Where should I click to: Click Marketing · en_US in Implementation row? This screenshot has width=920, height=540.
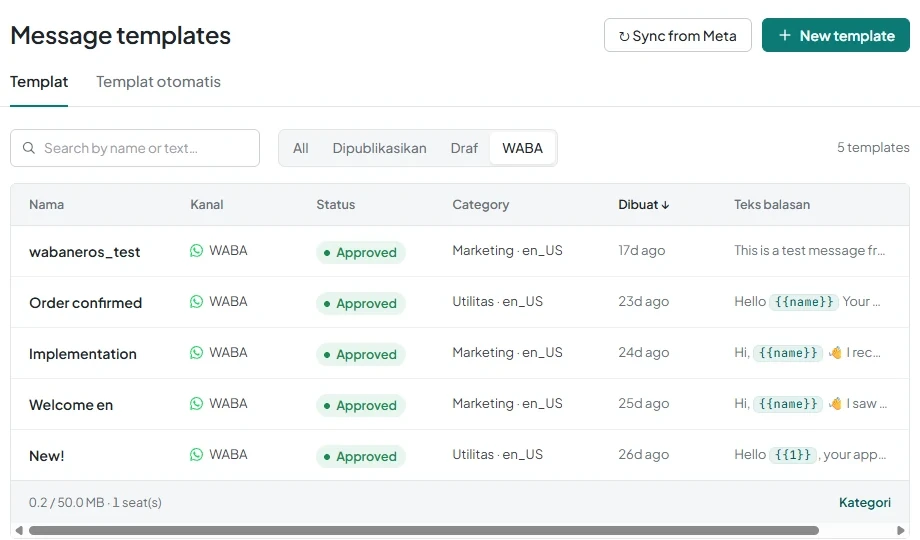(507, 353)
